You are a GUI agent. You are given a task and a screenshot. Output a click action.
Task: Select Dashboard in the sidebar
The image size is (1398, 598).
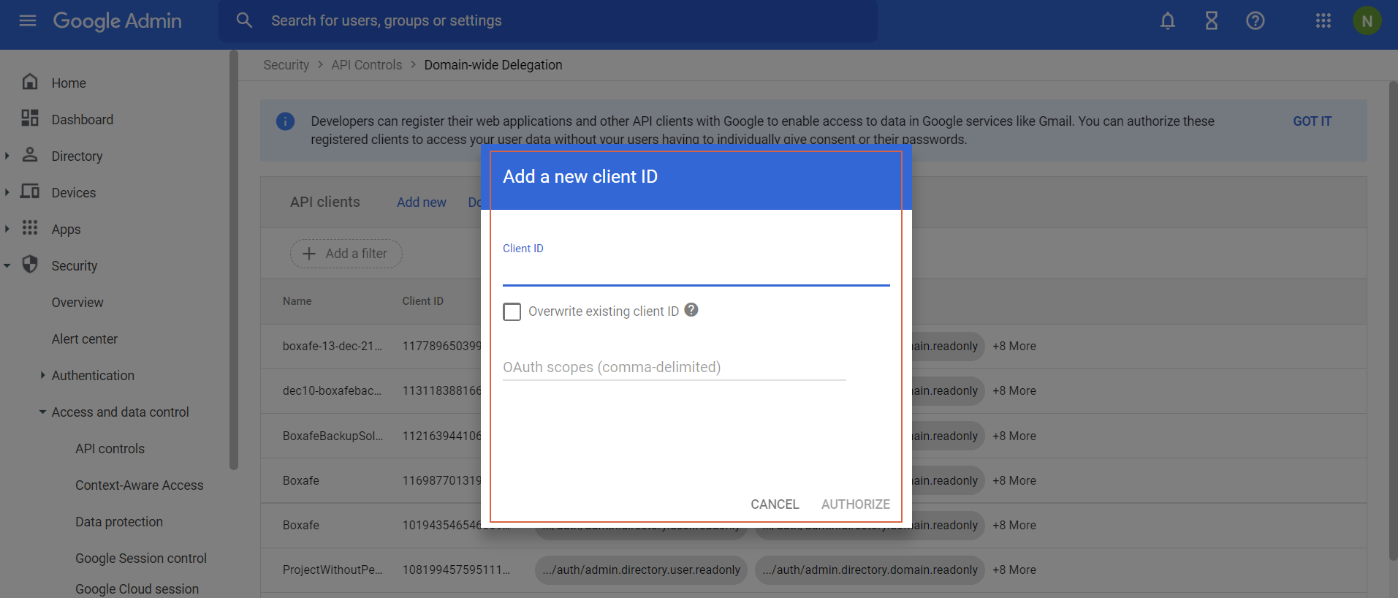[x=82, y=120]
